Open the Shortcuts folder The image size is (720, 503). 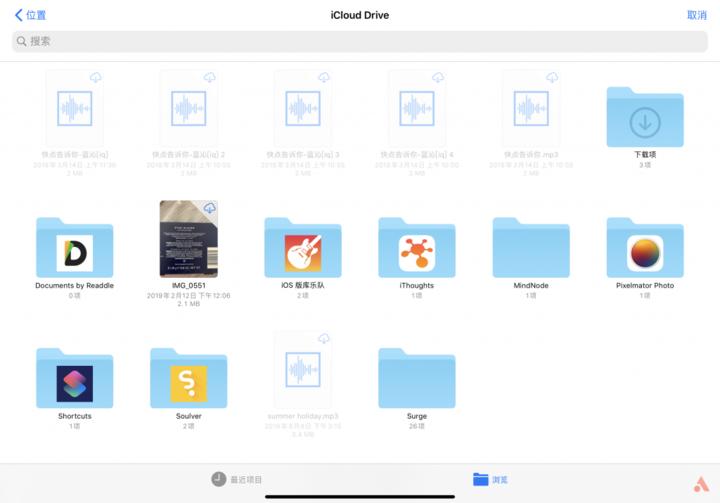pos(74,379)
